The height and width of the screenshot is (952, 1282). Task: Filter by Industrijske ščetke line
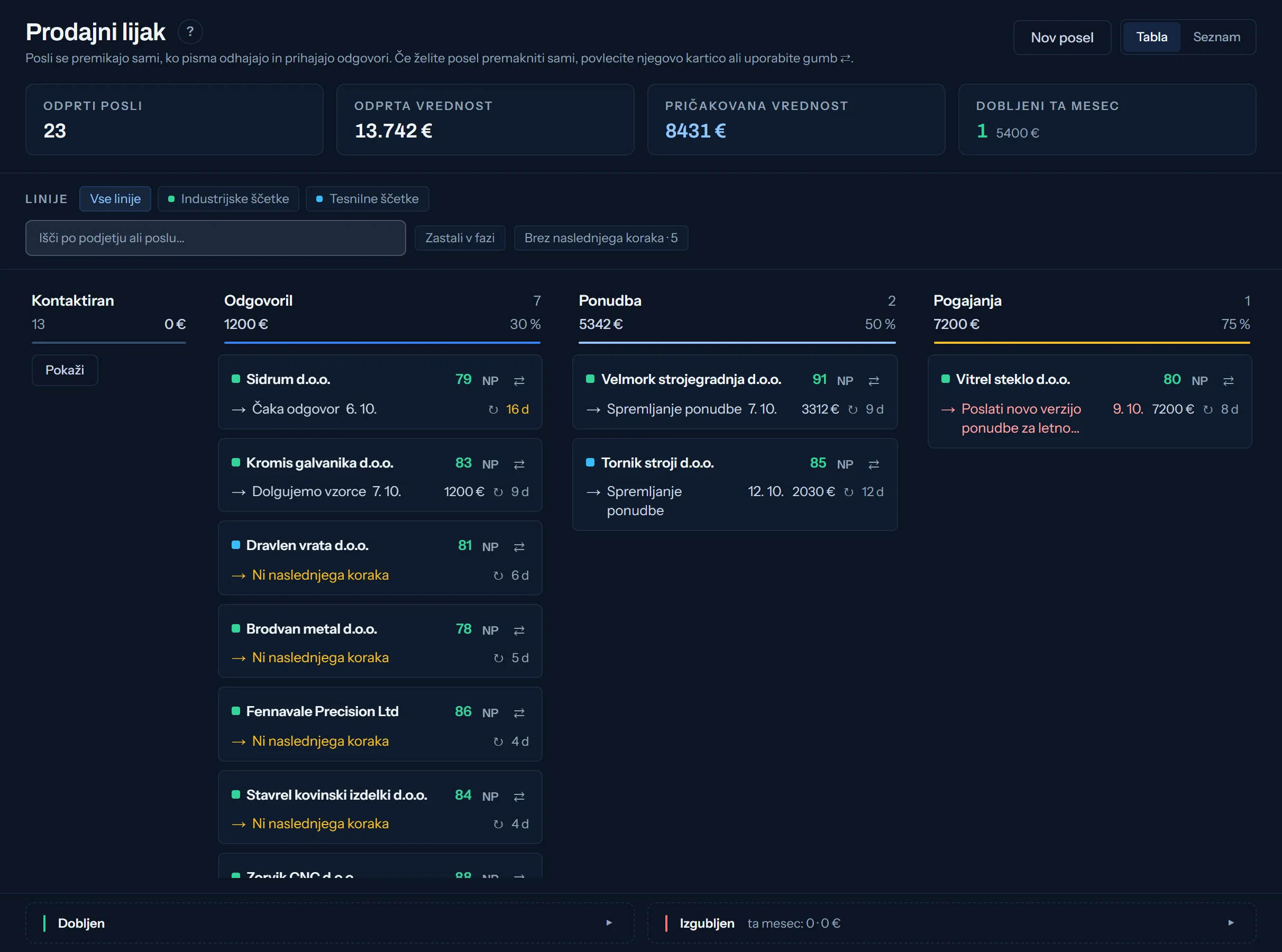(228, 199)
